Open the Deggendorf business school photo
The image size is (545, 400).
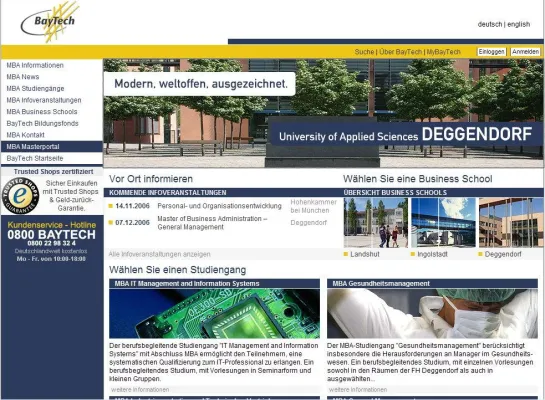pos(511,223)
